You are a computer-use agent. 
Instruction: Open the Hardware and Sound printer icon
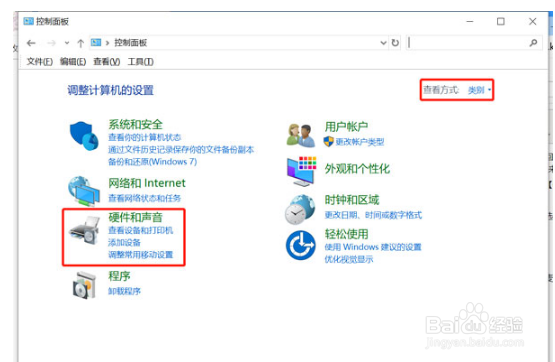point(84,231)
